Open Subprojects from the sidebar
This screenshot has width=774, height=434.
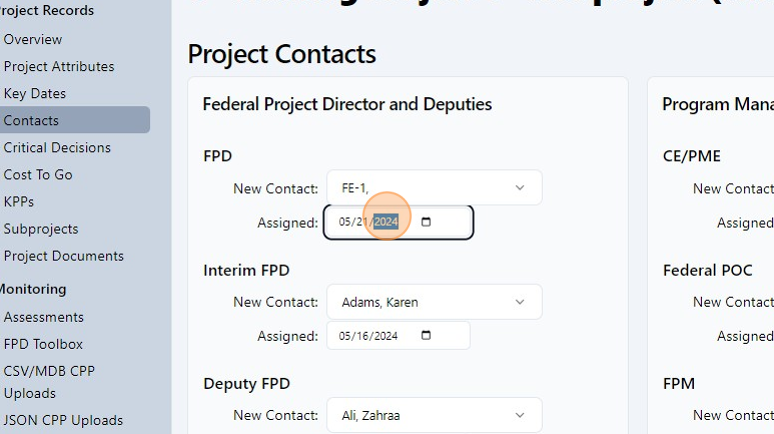click(41, 229)
